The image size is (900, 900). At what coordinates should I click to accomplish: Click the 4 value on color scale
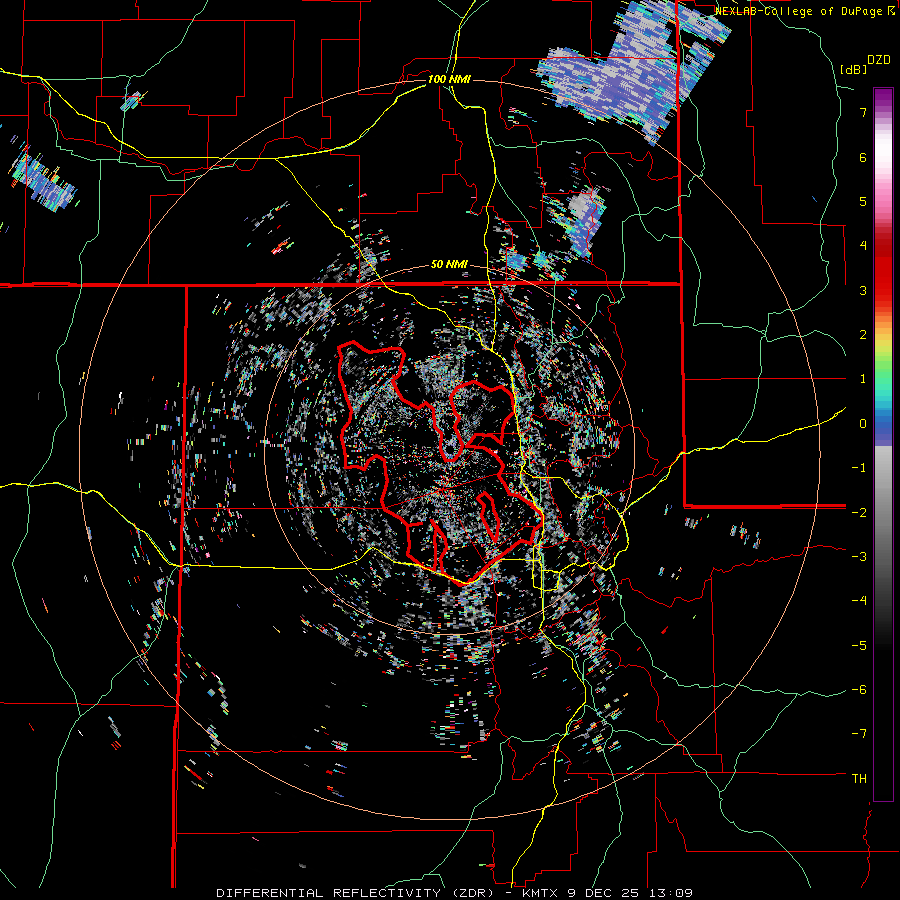click(x=863, y=246)
